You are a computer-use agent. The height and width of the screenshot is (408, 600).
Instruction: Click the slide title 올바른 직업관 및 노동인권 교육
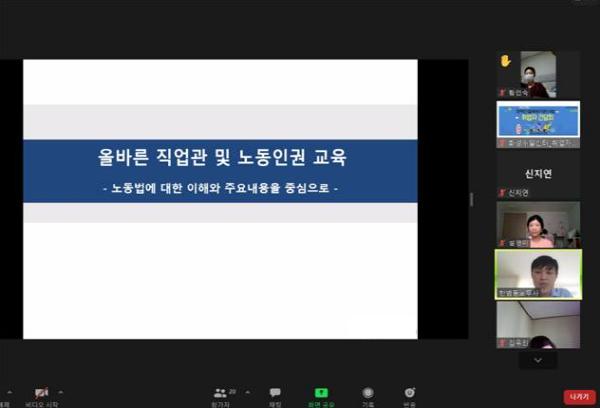pos(222,157)
